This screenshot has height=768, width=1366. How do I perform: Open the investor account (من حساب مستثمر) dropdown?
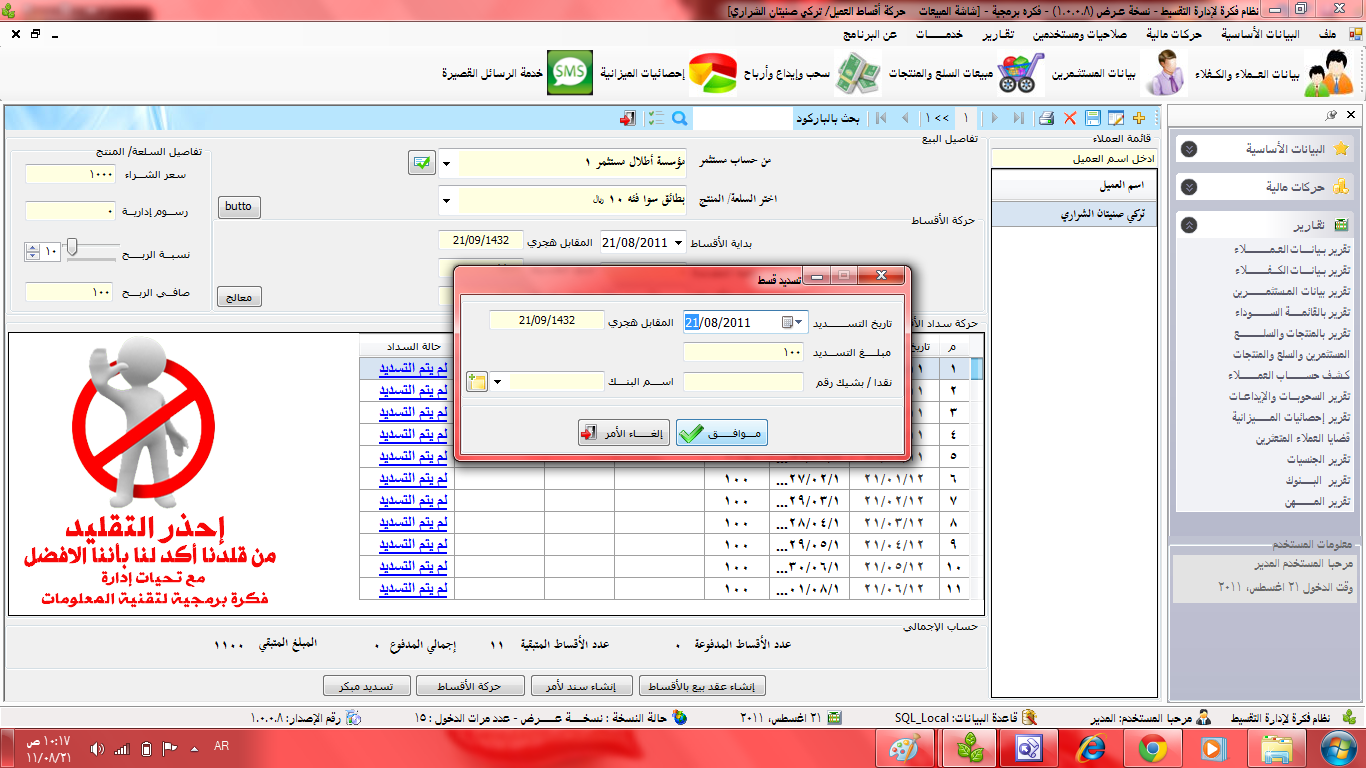(x=446, y=162)
